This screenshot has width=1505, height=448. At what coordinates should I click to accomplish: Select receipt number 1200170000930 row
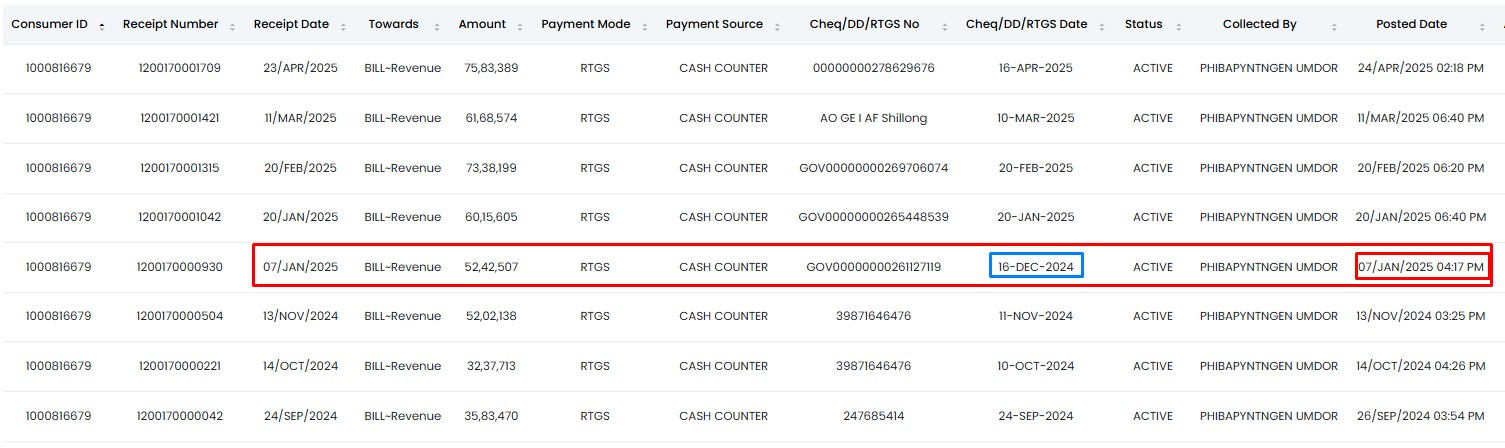(752, 267)
